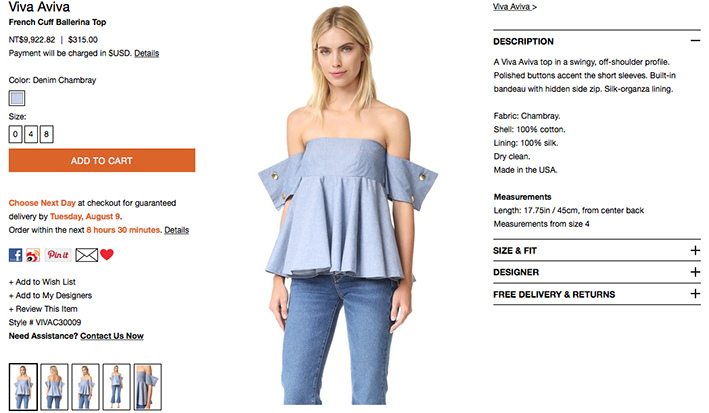Expand the Free Delivery & Returns section

[695, 294]
